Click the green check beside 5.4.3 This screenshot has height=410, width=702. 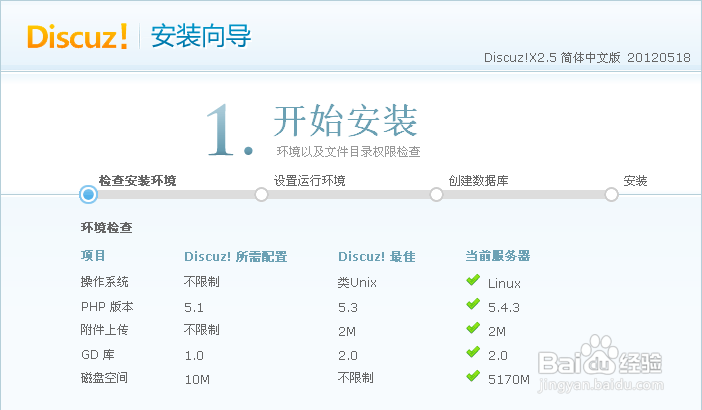(x=473, y=305)
